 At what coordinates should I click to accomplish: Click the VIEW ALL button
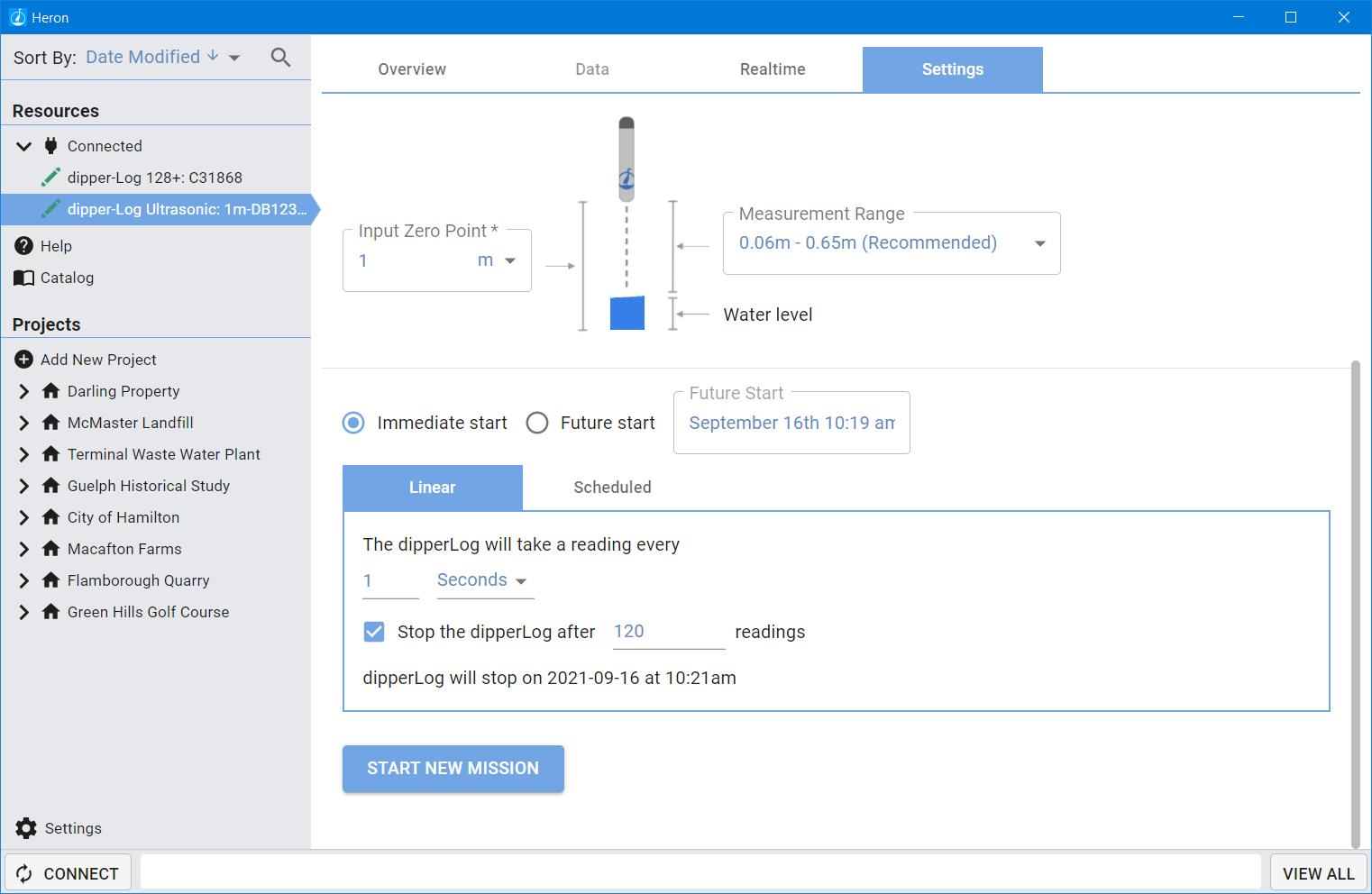pyautogui.click(x=1318, y=873)
